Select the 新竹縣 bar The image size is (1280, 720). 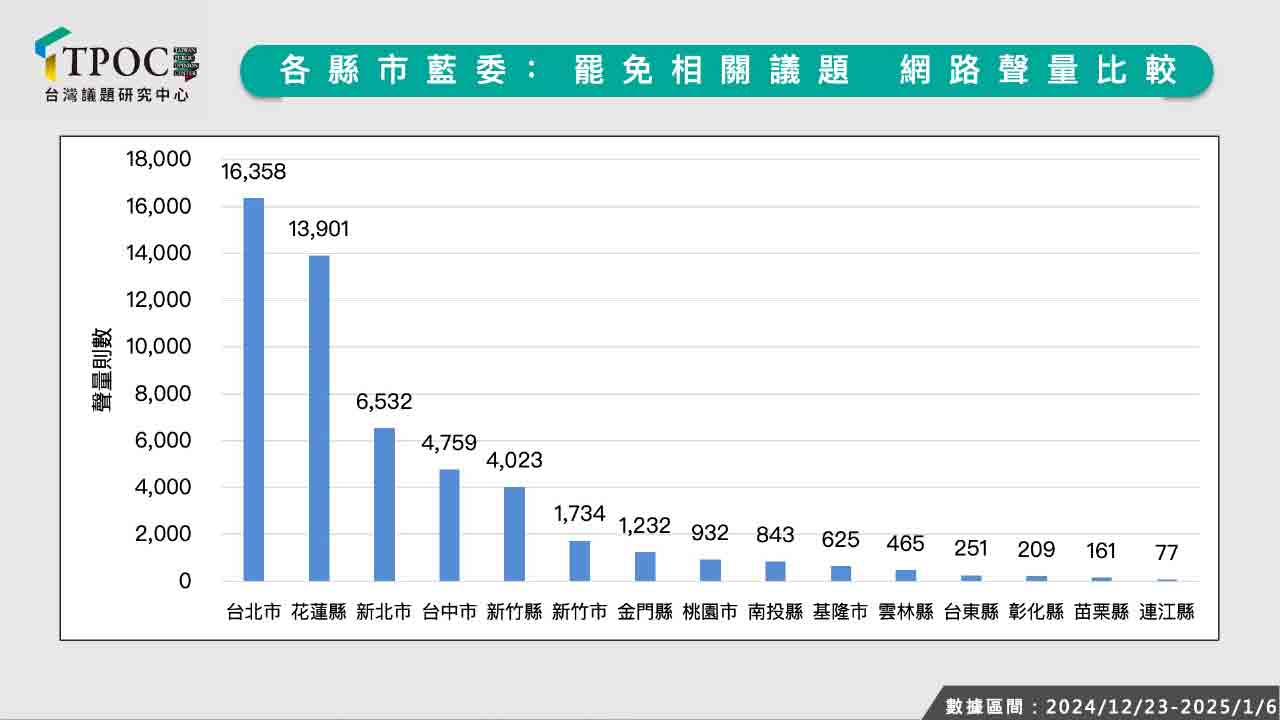click(x=514, y=534)
